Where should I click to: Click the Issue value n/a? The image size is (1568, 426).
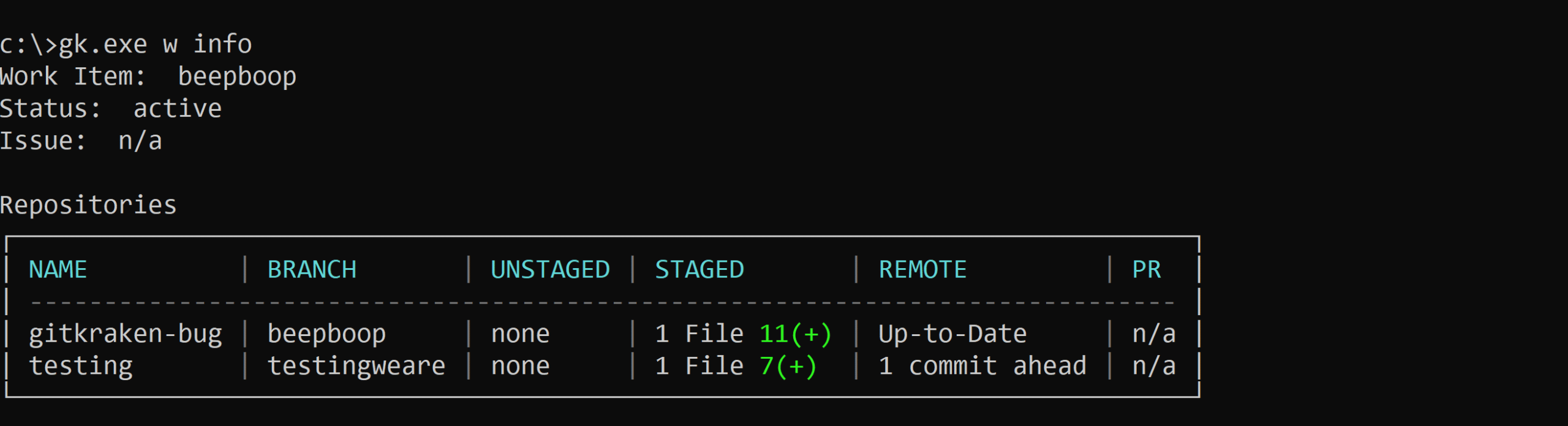coord(140,141)
